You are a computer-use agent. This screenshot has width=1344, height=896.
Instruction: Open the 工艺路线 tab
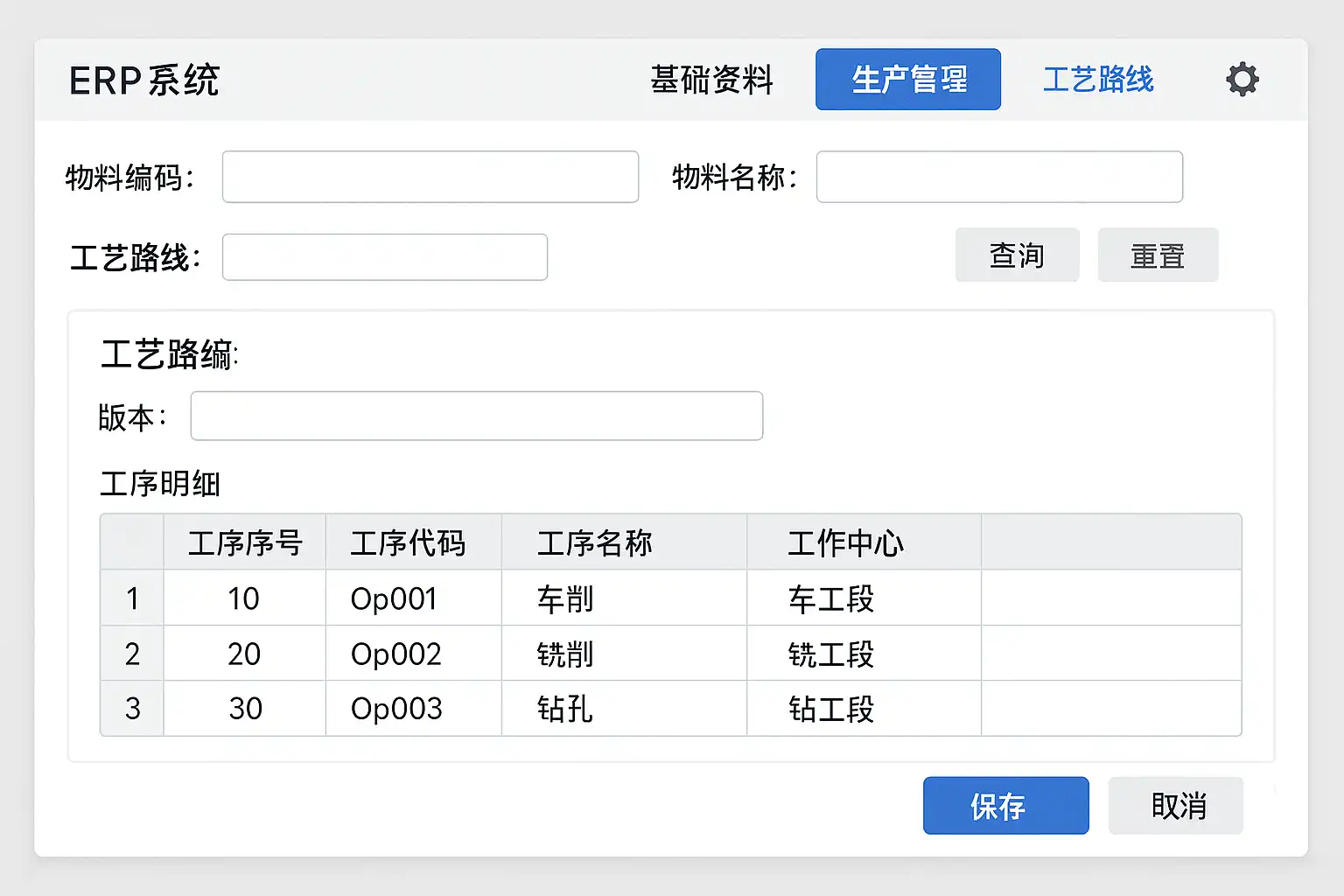1097,80
